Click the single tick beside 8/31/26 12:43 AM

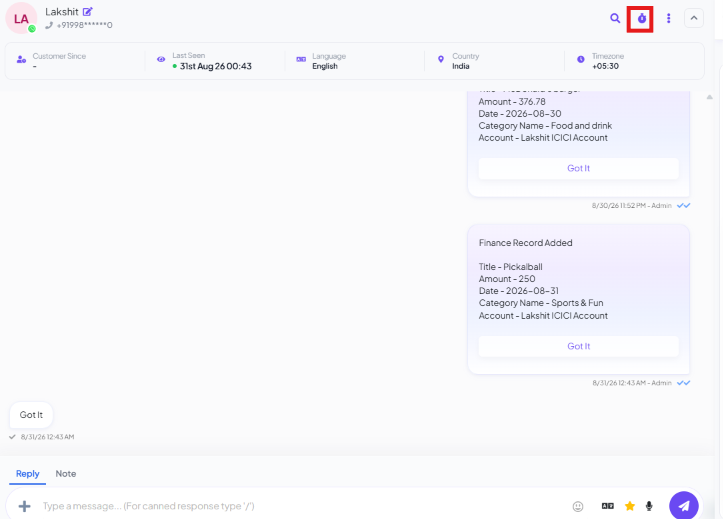[12, 436]
